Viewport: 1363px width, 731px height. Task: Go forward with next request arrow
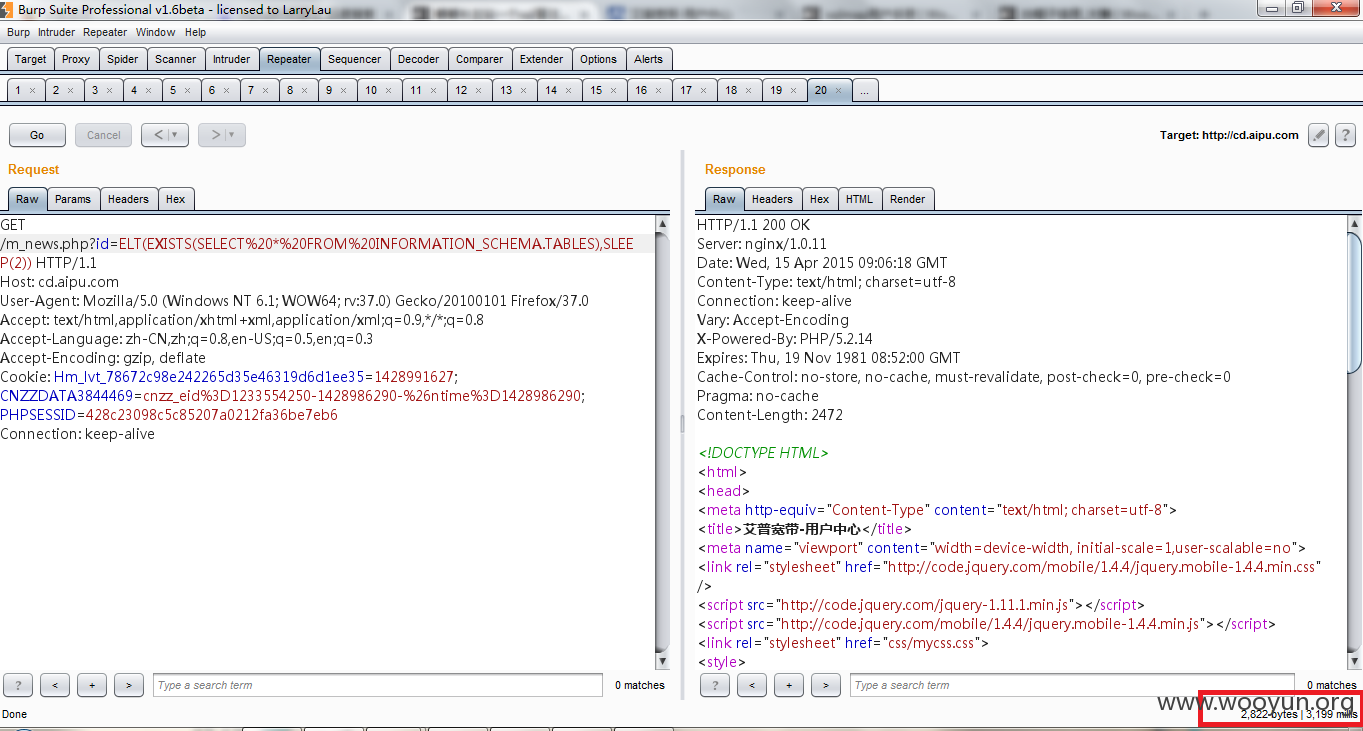click(x=213, y=135)
